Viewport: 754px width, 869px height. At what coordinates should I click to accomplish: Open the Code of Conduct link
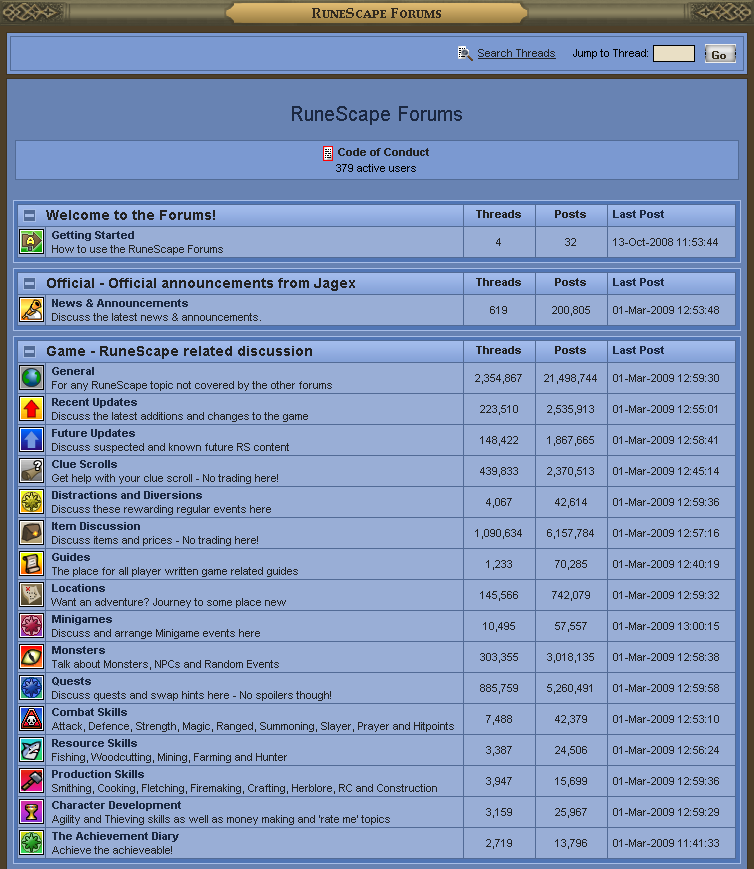point(383,152)
